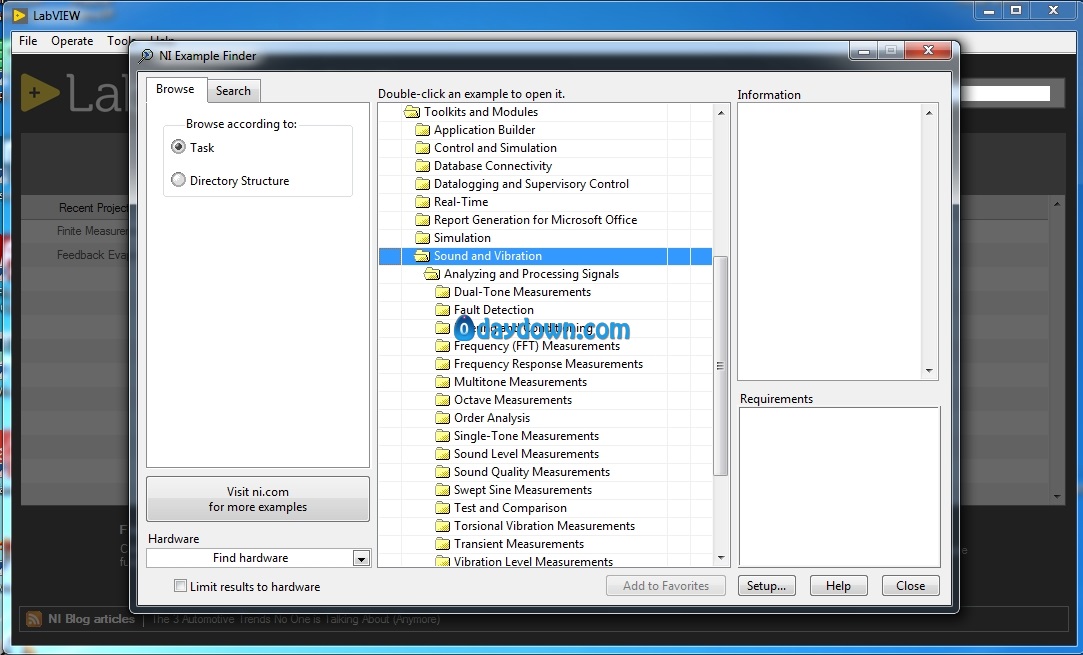This screenshot has width=1083, height=655.
Task: Click the Sound Quality Measurements folder icon
Action: click(442, 471)
